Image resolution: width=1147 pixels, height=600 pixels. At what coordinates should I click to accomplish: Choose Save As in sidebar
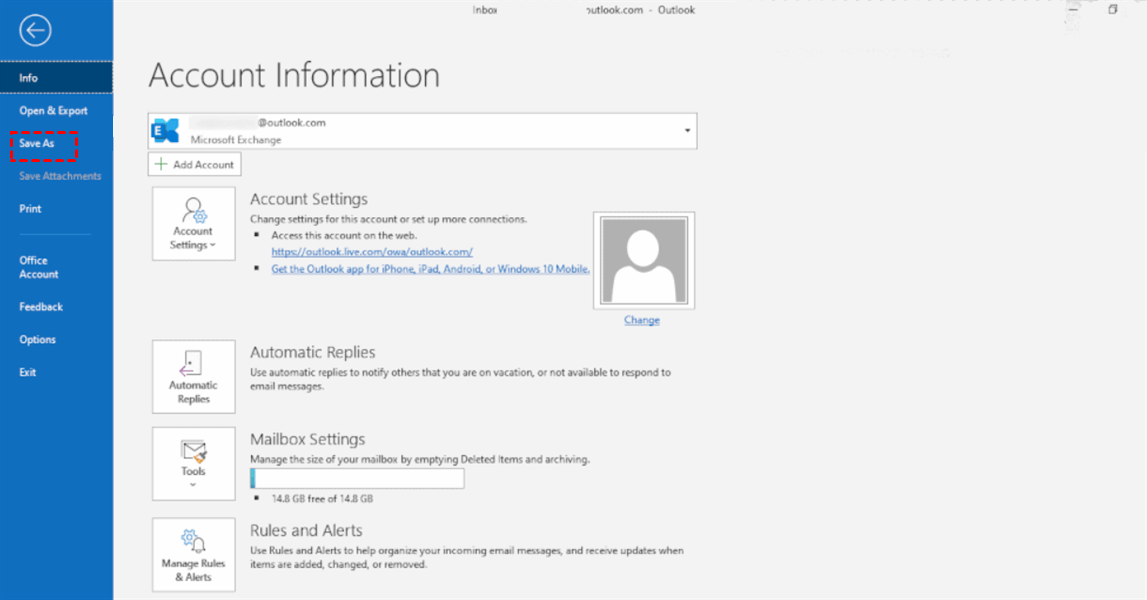(37, 144)
